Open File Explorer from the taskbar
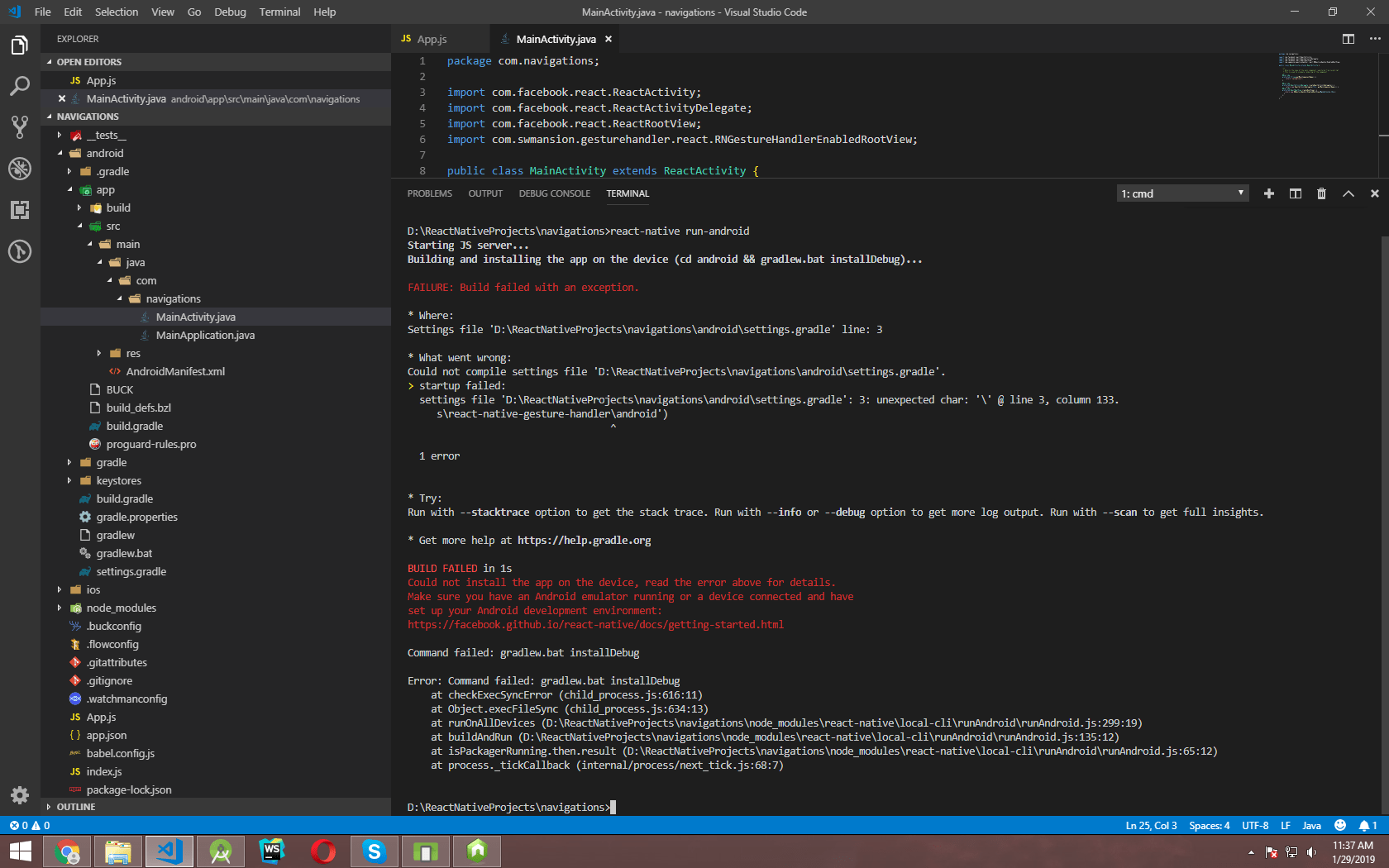 [118, 851]
